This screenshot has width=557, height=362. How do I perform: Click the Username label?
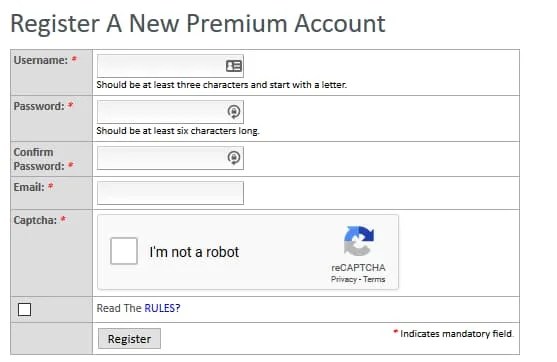(40, 60)
